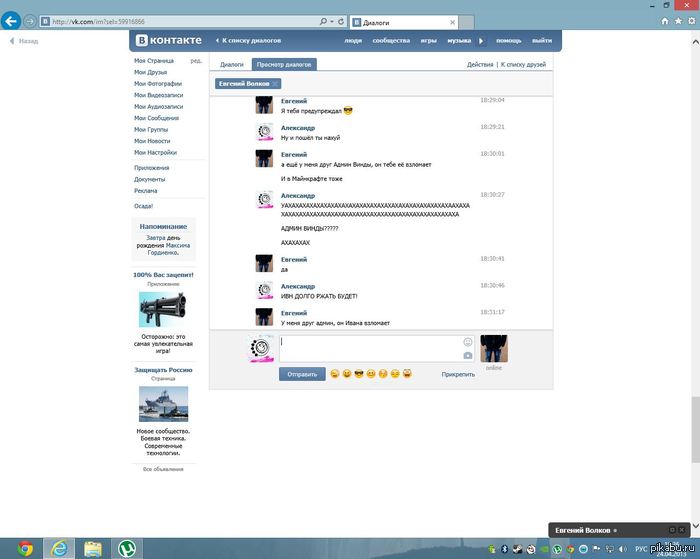Open the emoji picker in message box
This screenshot has height=559, width=700.
[x=467, y=342]
